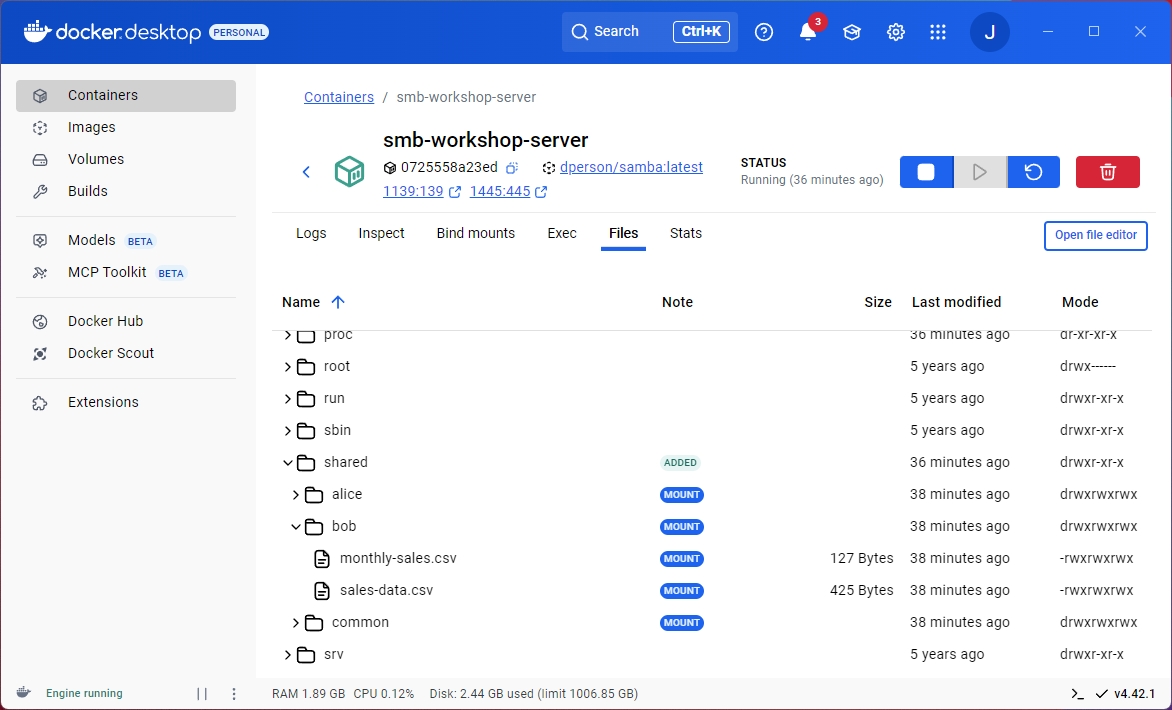Toggle sort order on Name column

pos(337,302)
